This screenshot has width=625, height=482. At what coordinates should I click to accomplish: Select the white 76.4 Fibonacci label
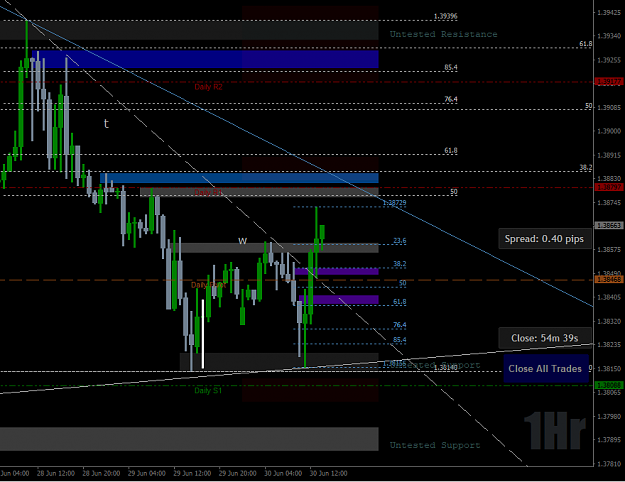(451, 99)
